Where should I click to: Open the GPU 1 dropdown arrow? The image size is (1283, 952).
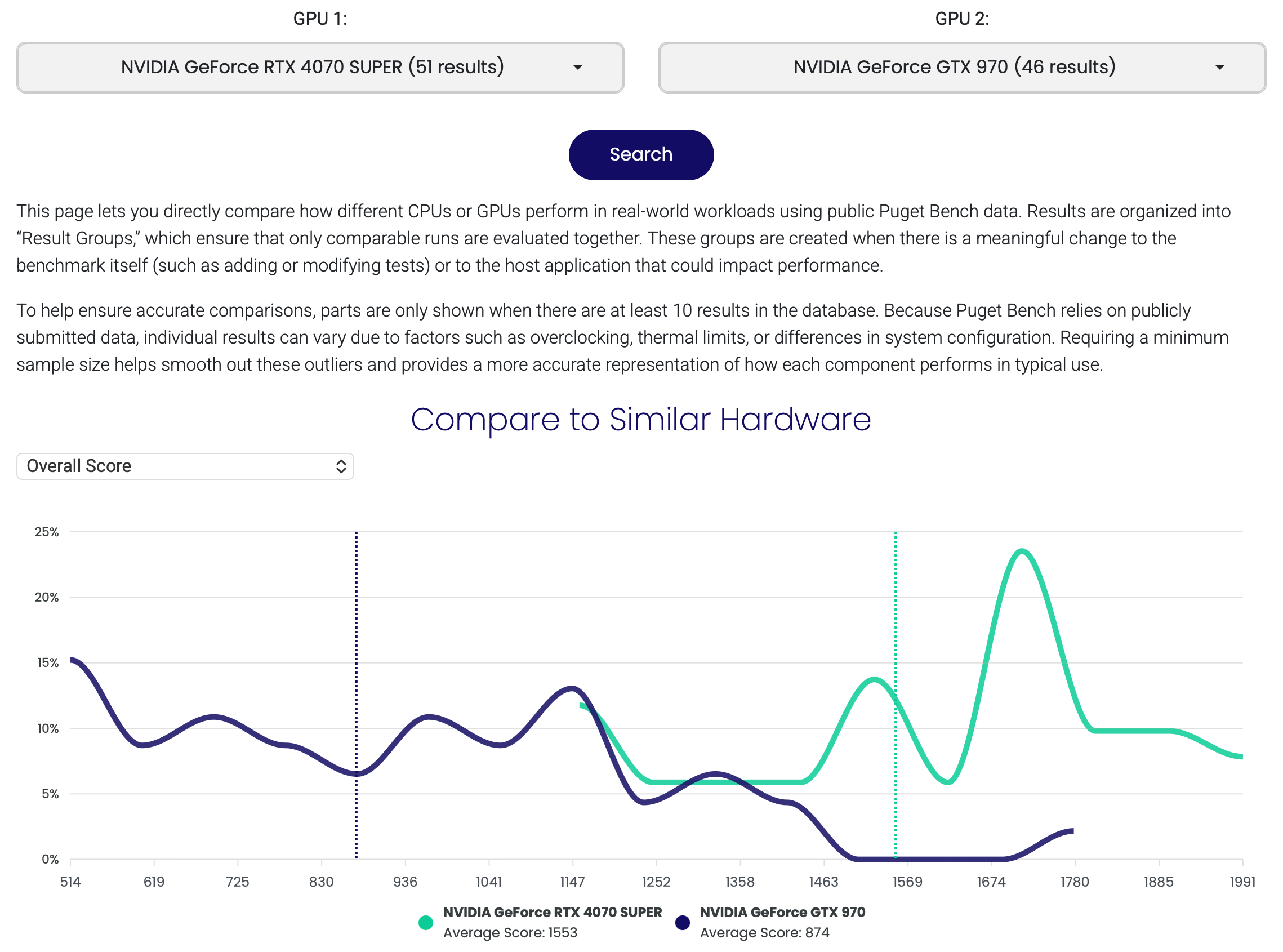(578, 68)
